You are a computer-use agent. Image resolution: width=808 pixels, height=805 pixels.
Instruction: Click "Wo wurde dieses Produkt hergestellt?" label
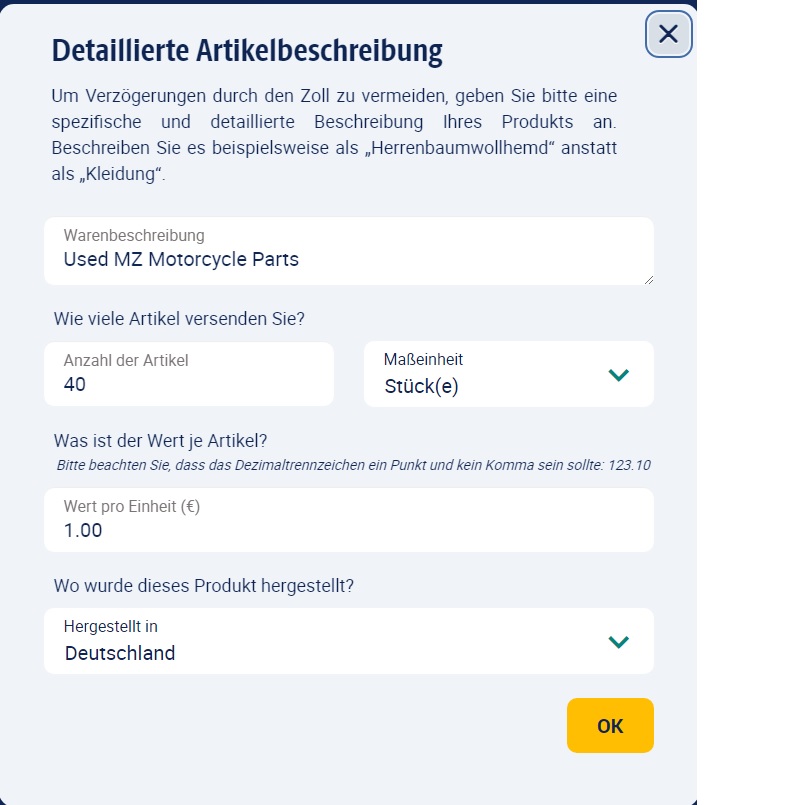204,585
